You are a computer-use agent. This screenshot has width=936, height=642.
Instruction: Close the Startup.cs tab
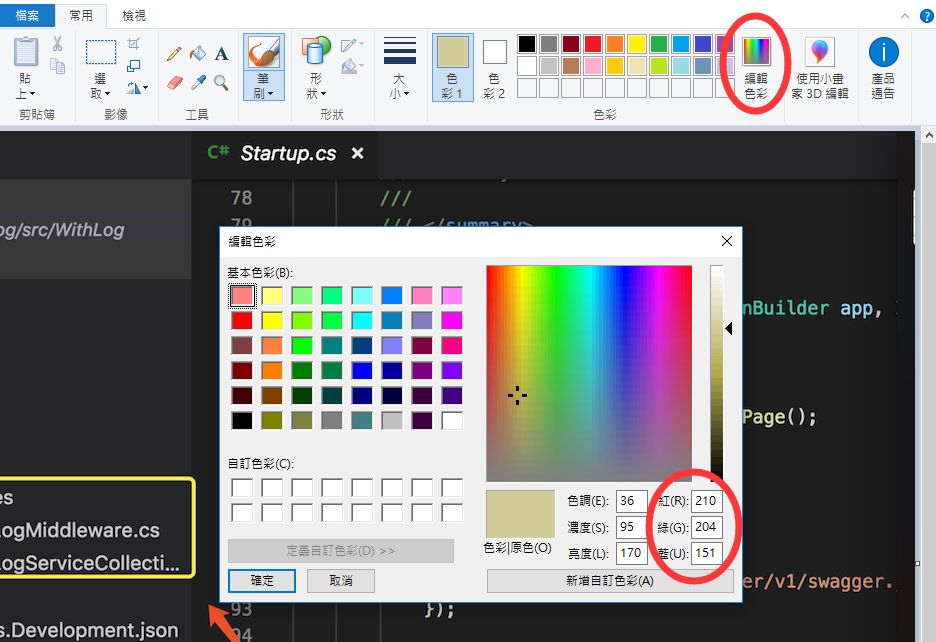[358, 153]
